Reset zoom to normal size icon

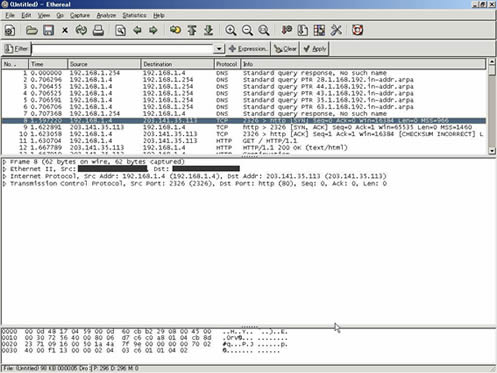[x=264, y=30]
